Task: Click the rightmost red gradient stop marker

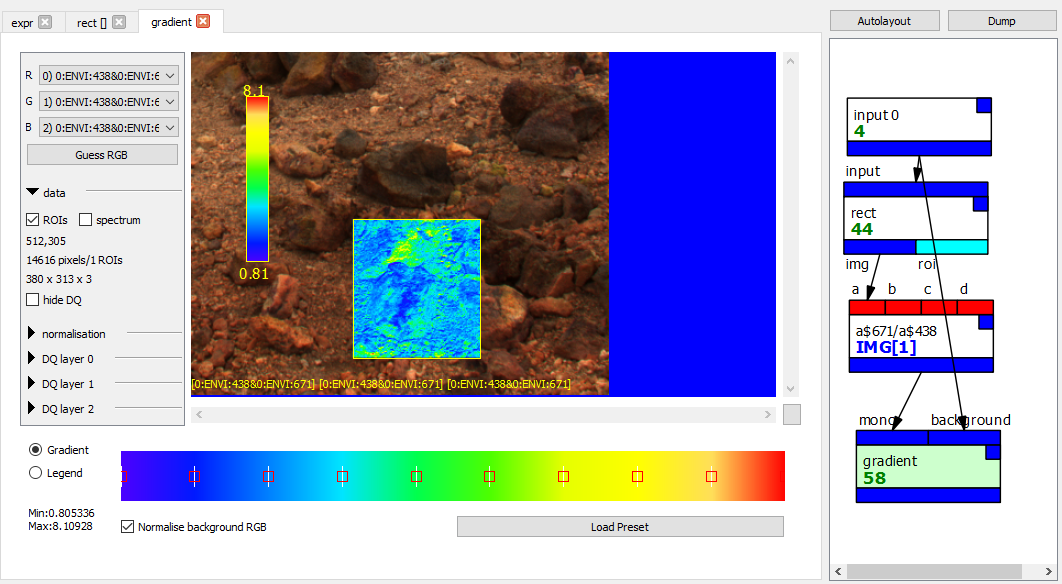Action: coord(711,477)
